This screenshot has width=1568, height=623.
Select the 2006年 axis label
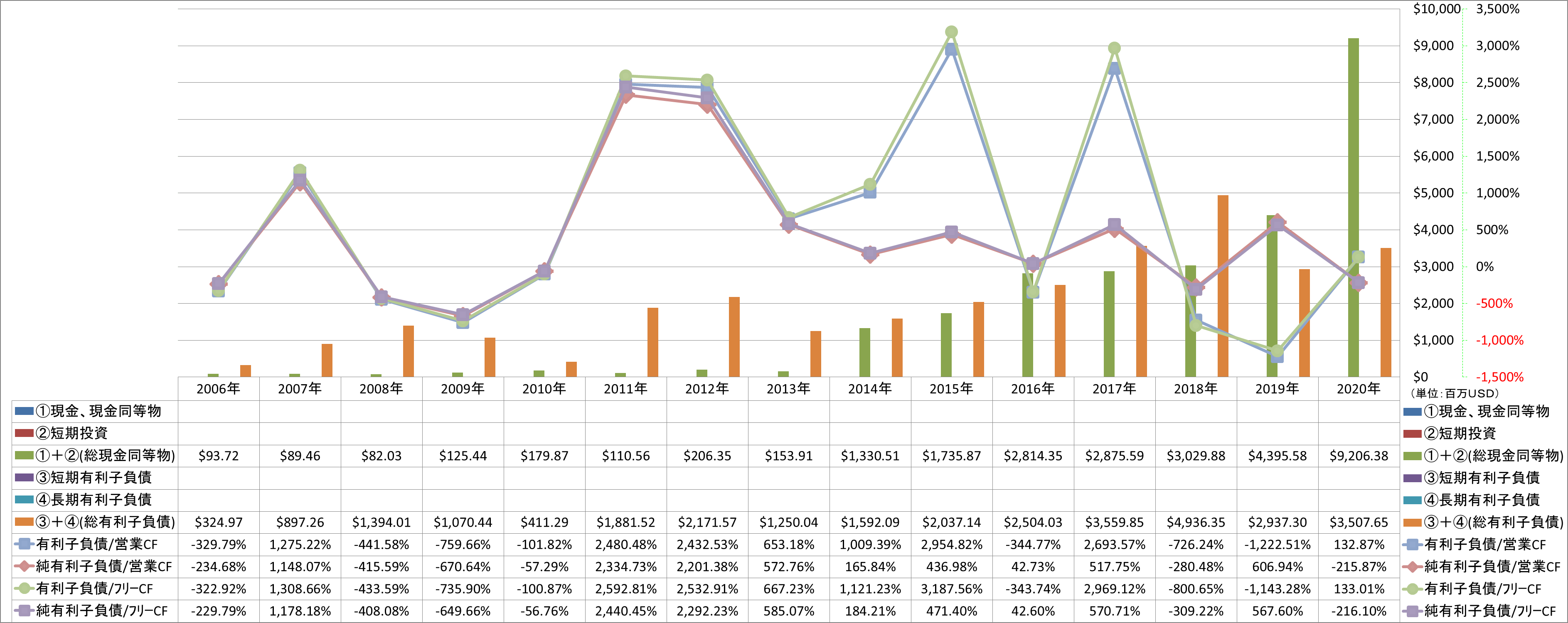[x=219, y=389]
